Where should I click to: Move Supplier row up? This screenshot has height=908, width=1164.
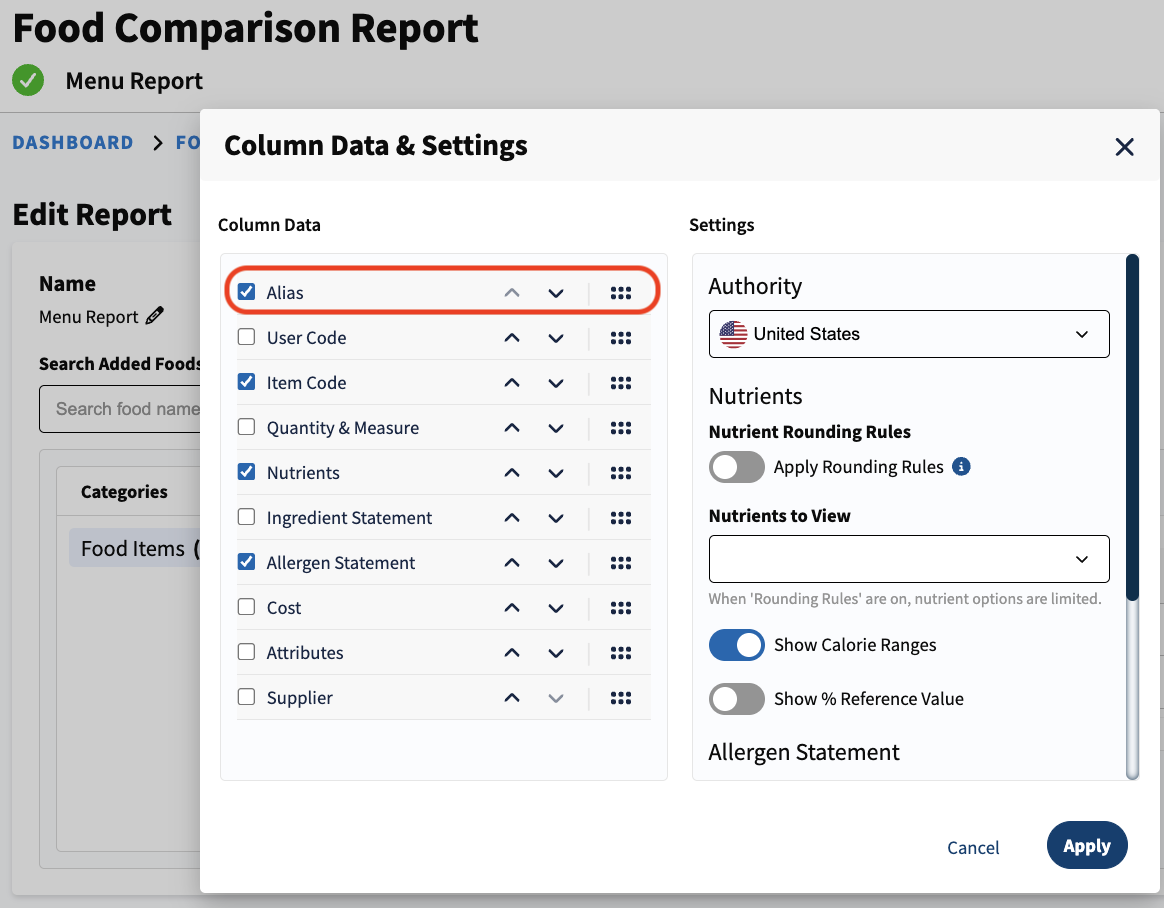(511, 697)
